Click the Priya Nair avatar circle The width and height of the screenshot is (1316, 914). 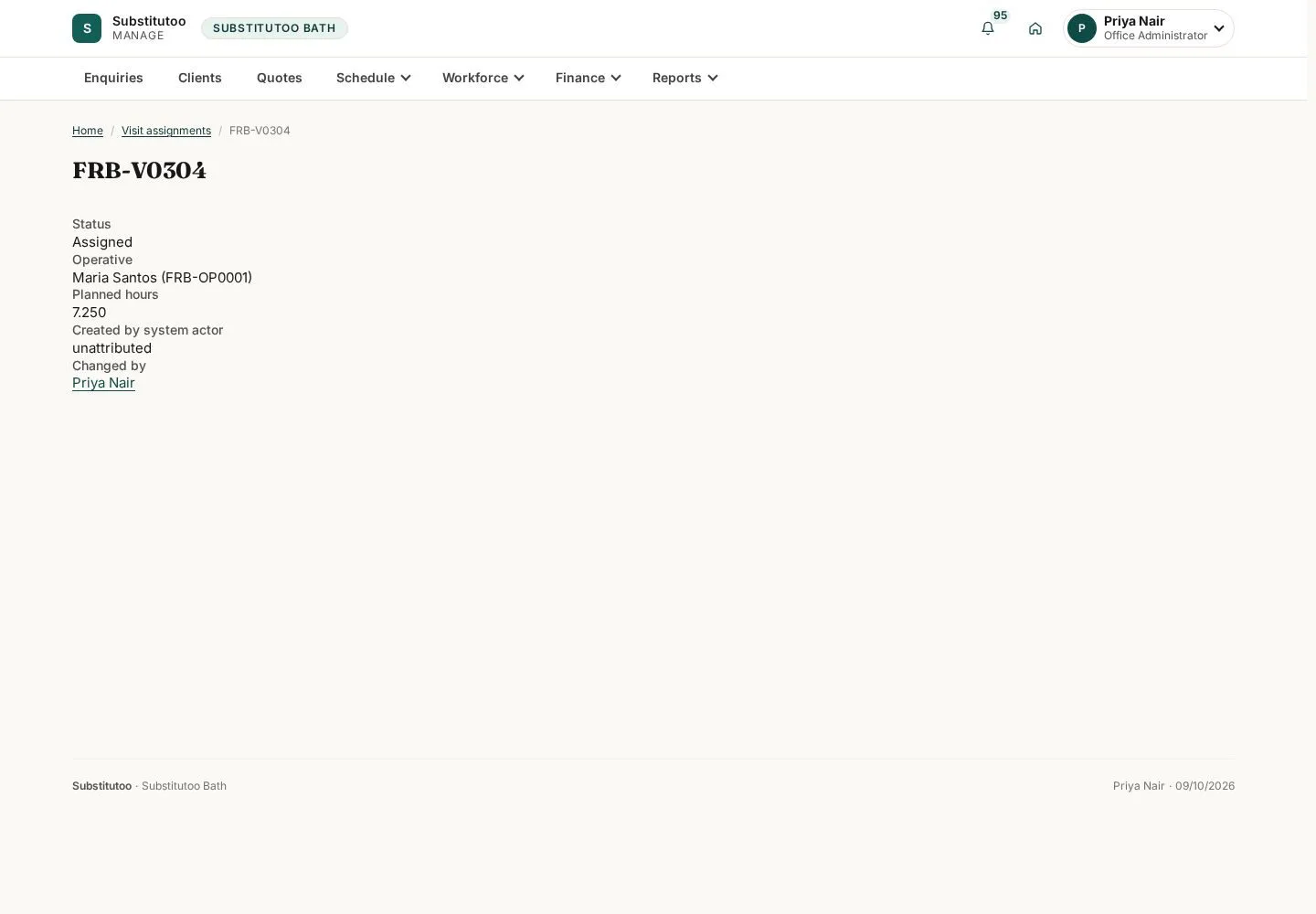(1082, 28)
